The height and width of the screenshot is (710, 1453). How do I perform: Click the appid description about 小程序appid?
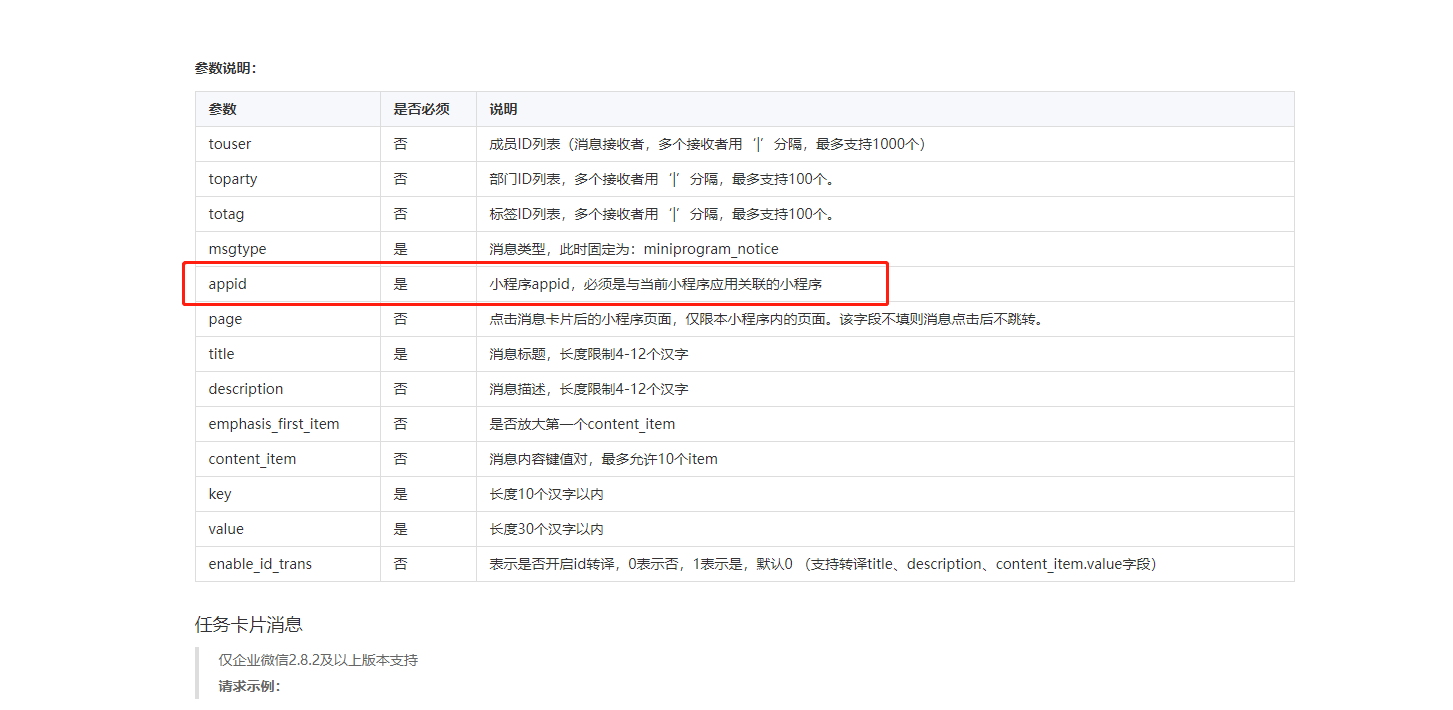point(656,284)
